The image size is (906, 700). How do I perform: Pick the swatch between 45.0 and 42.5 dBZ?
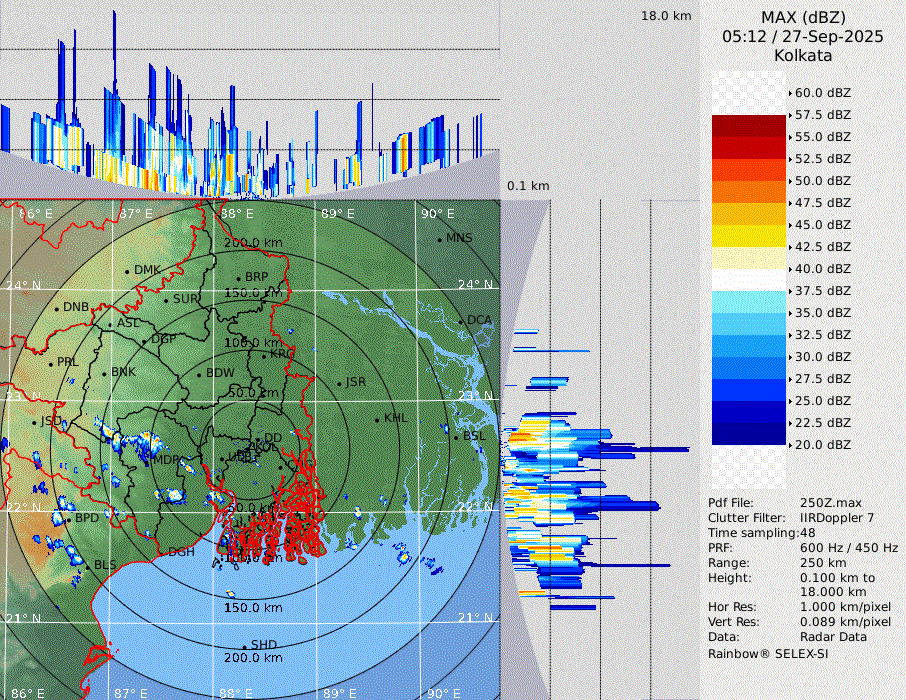tap(749, 236)
